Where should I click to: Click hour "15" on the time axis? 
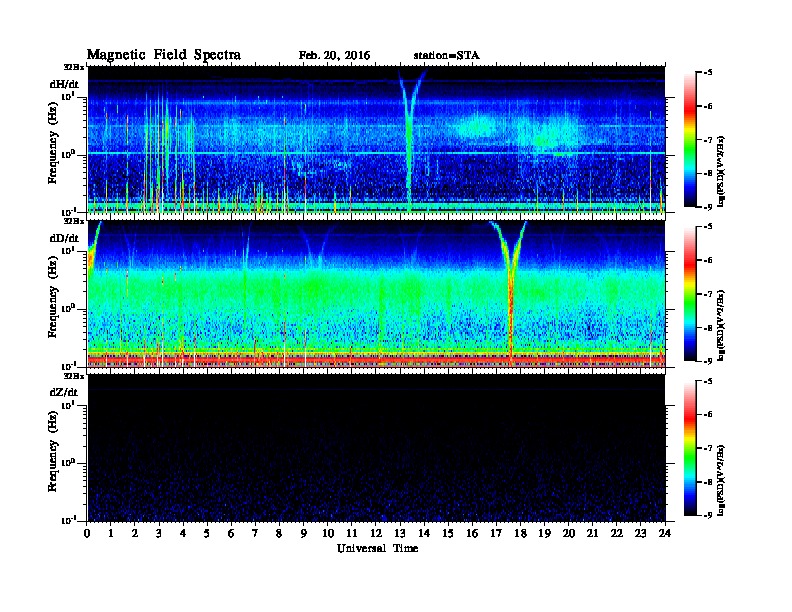(448, 533)
